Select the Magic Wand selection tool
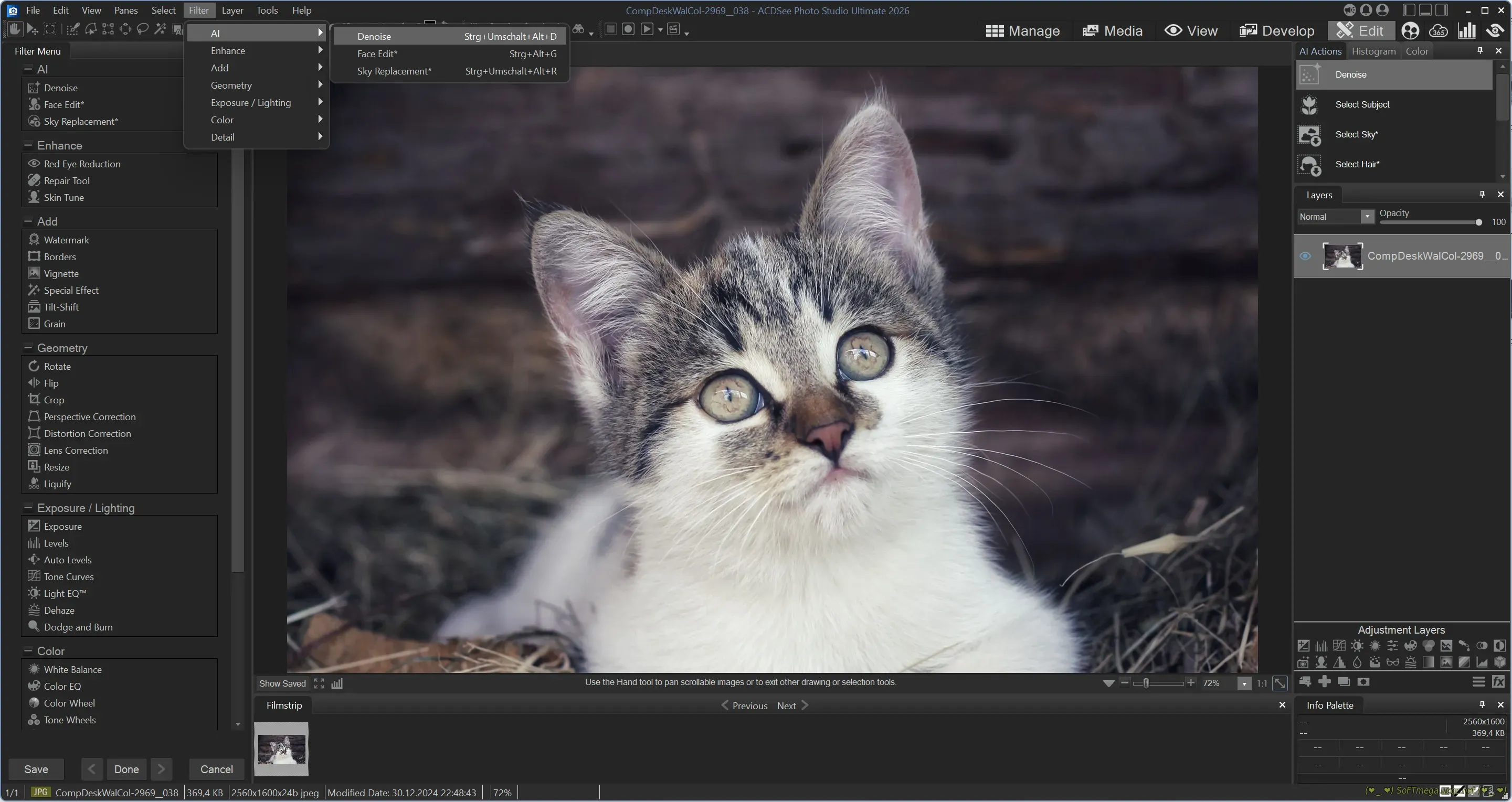The width and height of the screenshot is (1512, 802). point(160,29)
